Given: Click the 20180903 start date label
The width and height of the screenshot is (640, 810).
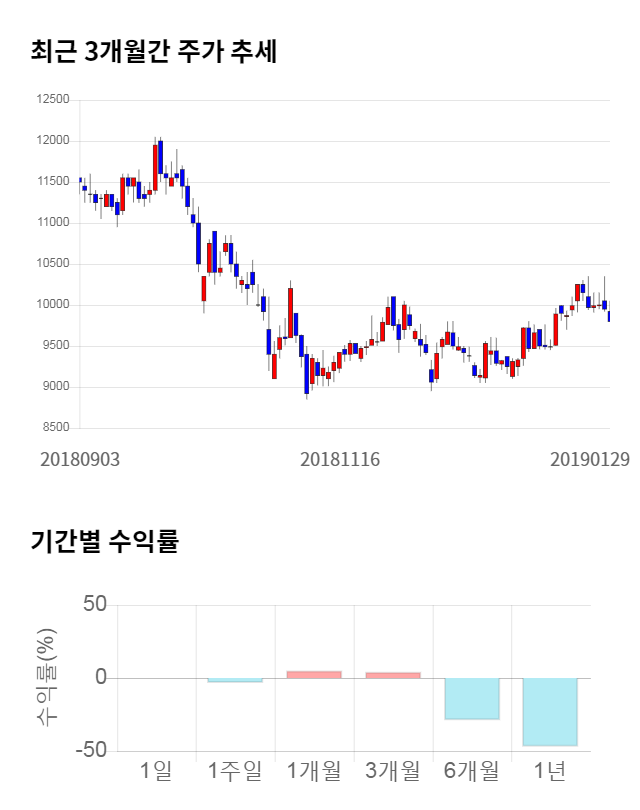Looking at the screenshot, I should click(x=80, y=459).
